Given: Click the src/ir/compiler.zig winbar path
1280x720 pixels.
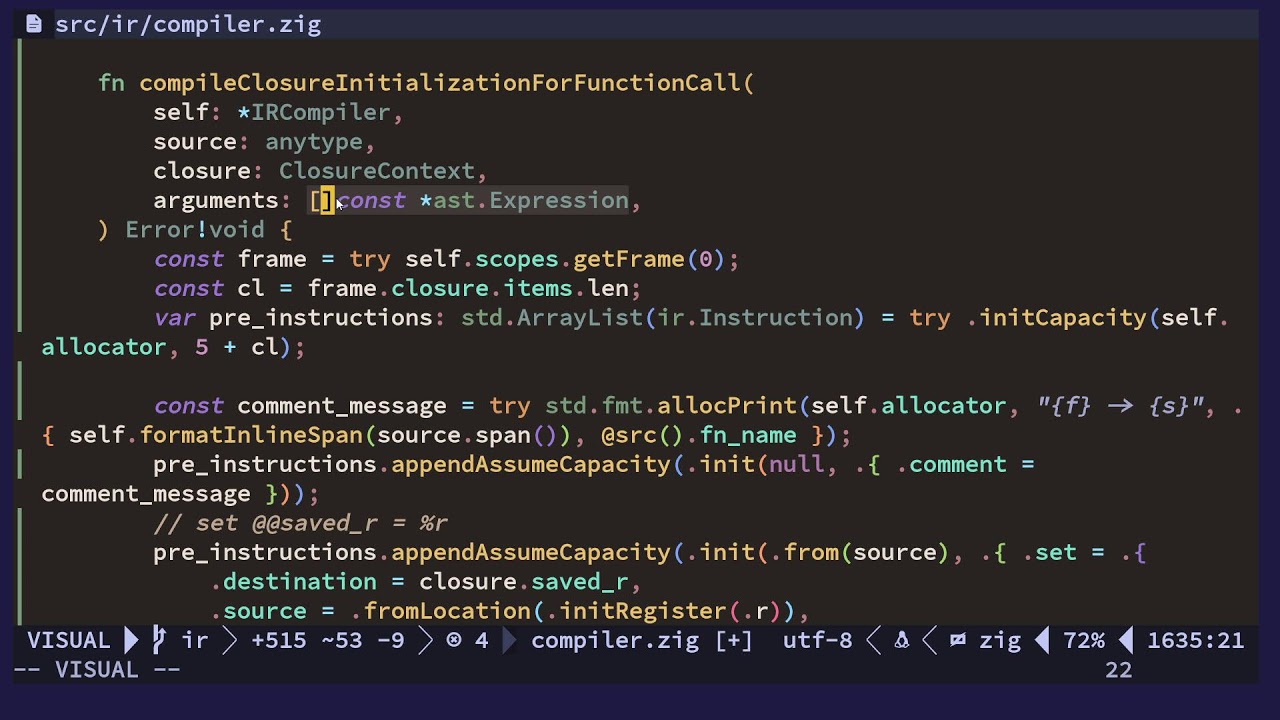Looking at the screenshot, I should pyautogui.click(x=188, y=24).
